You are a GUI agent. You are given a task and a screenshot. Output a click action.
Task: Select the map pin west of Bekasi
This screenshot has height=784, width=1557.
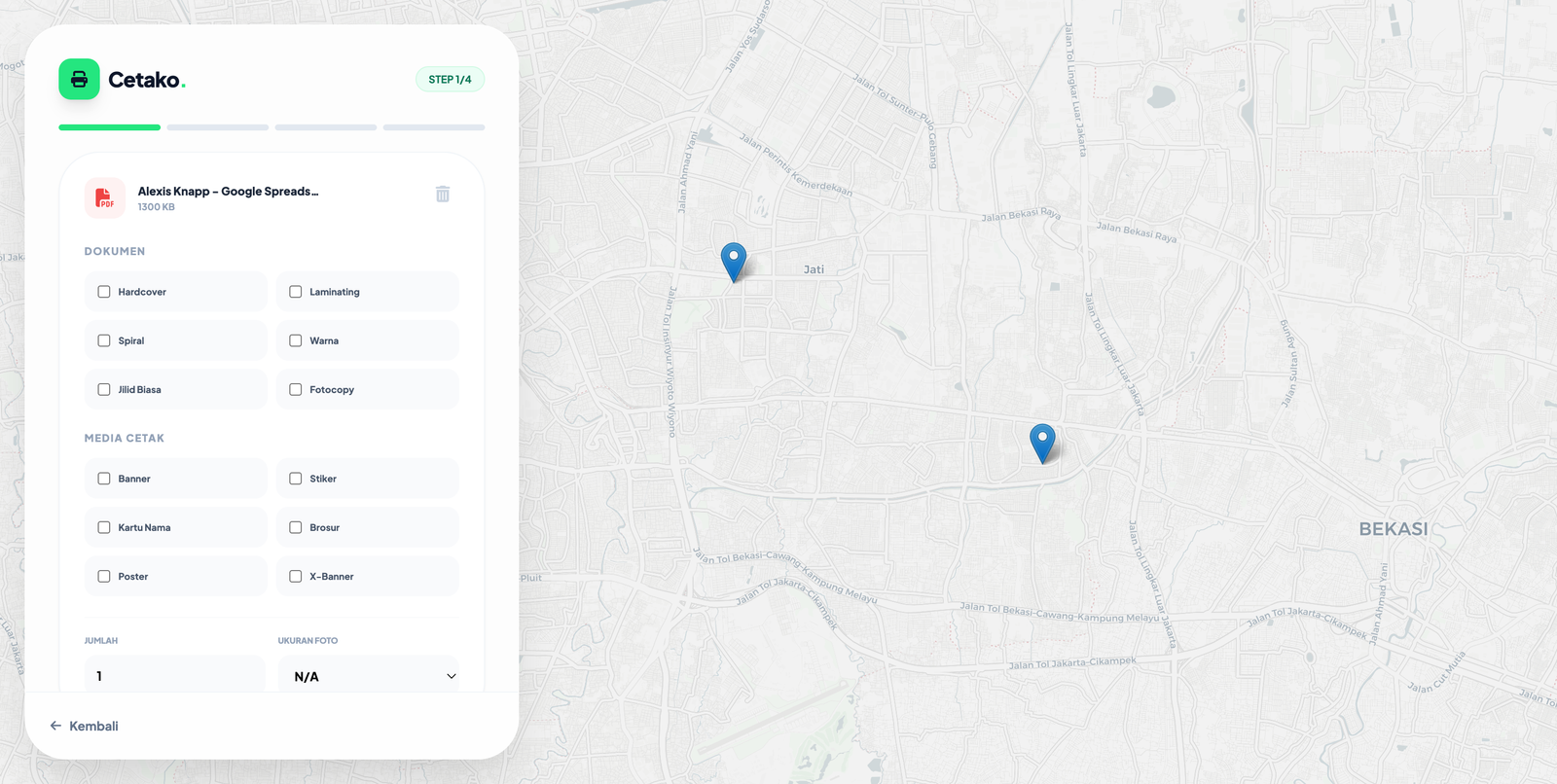click(1042, 444)
